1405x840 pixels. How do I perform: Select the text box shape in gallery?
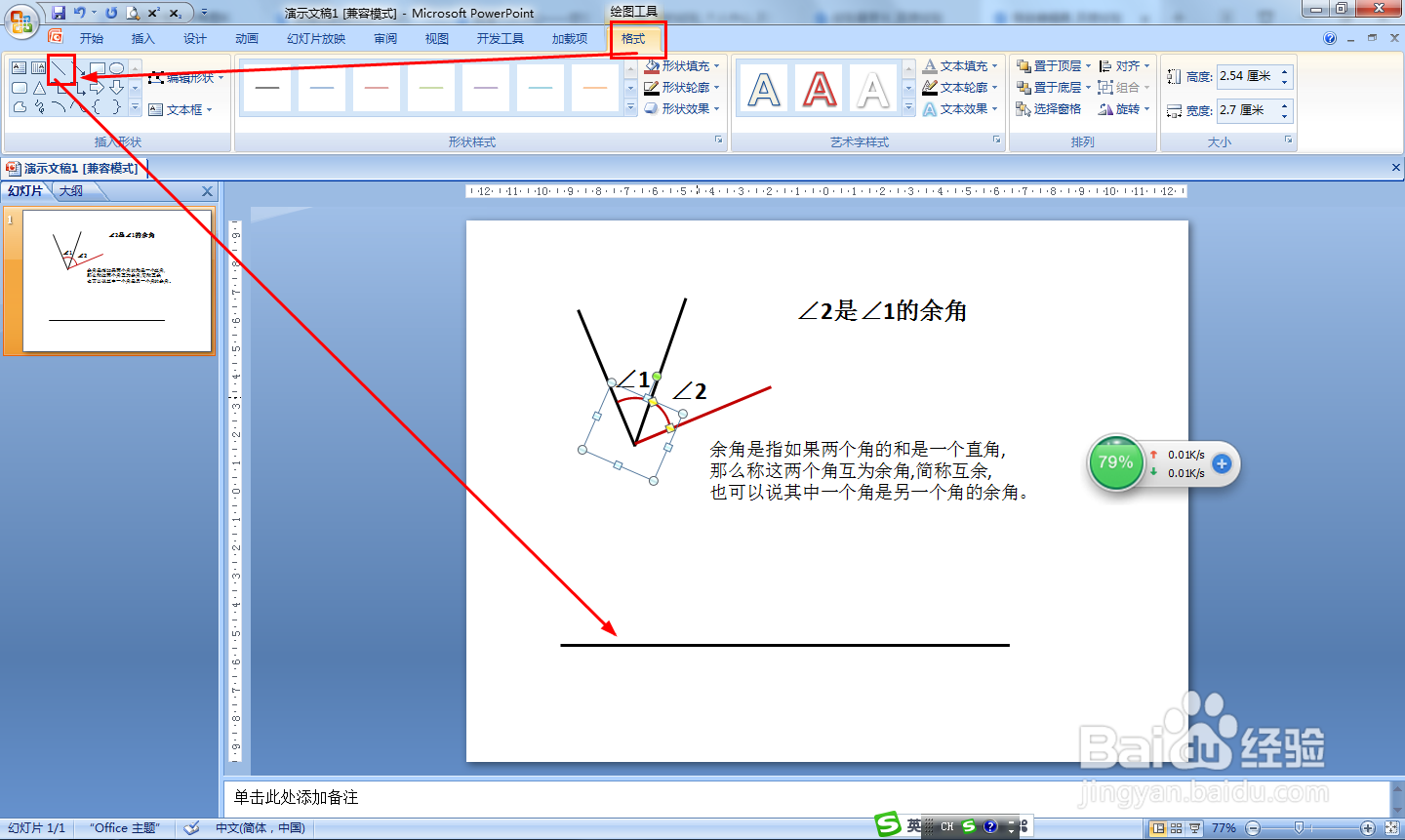click(20, 68)
